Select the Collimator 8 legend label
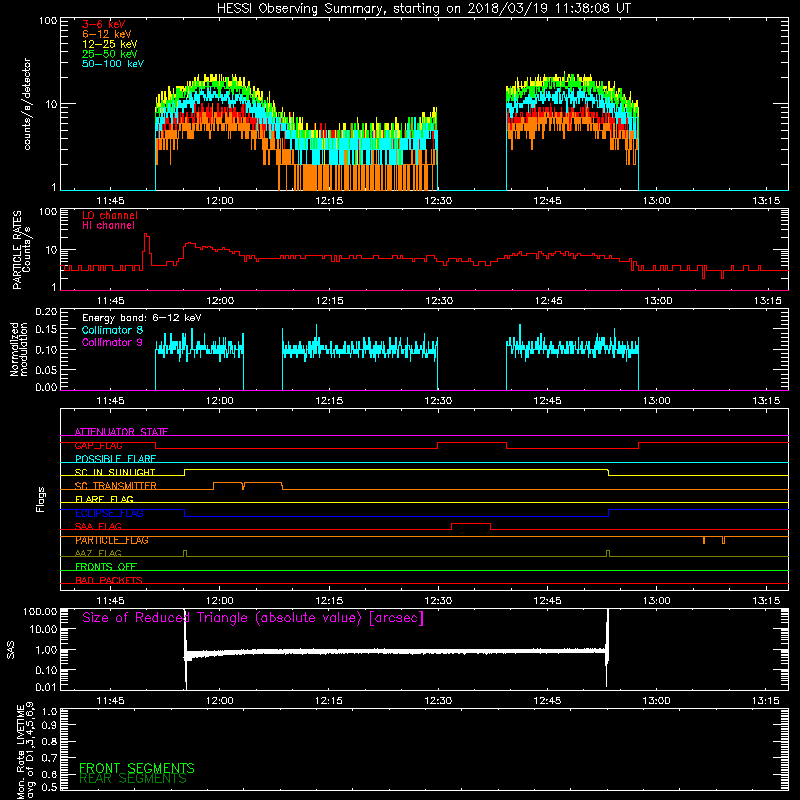The height and width of the screenshot is (800, 800). 112,330
